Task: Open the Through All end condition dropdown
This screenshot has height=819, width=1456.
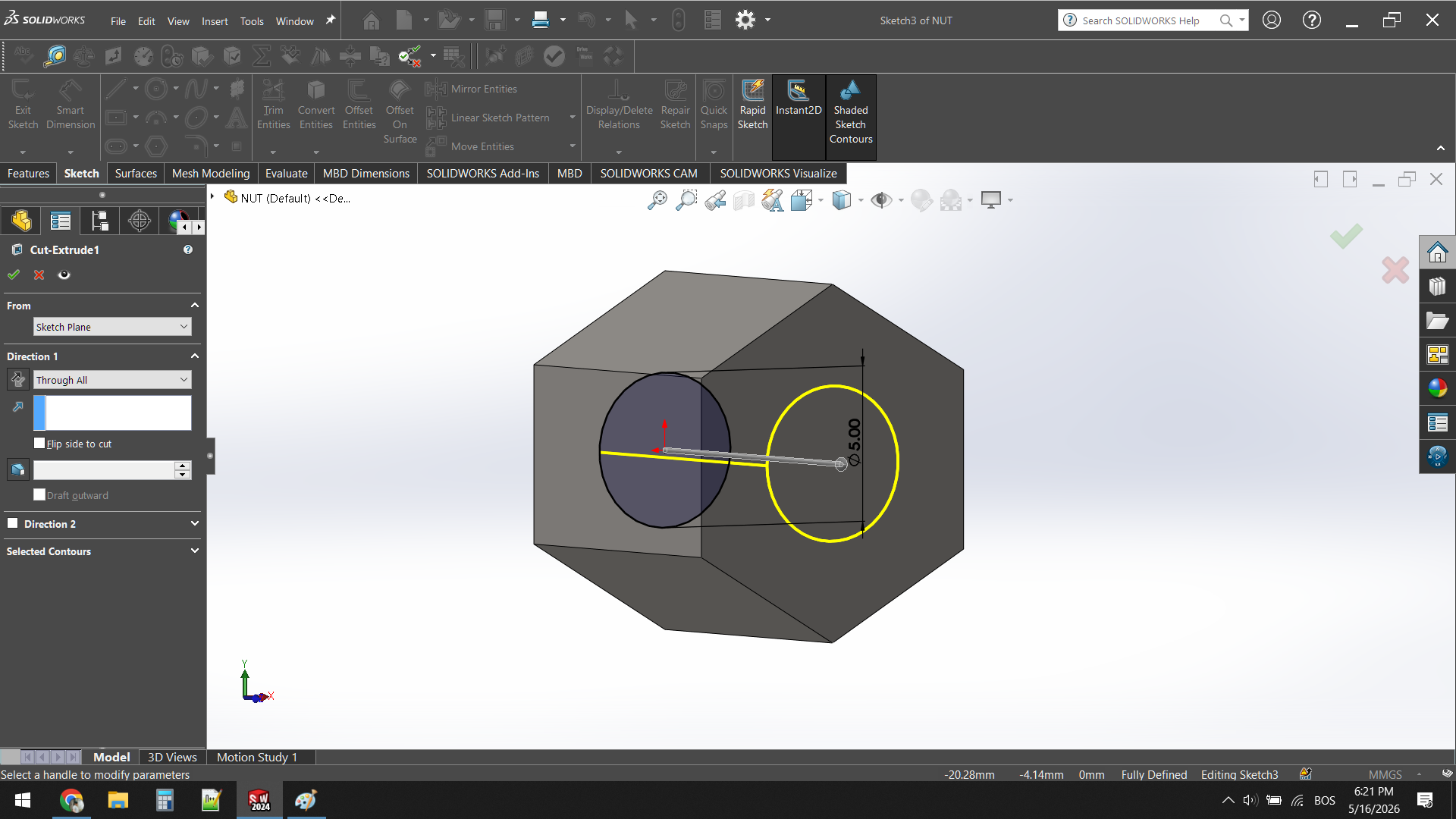Action: tap(112, 380)
